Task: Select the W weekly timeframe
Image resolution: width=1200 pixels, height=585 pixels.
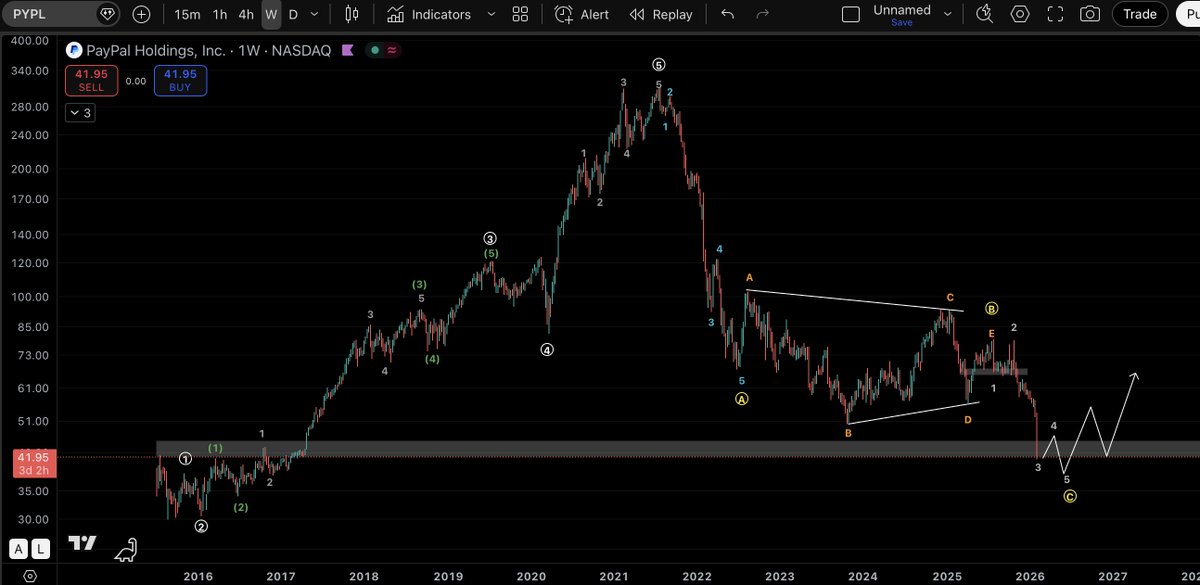Action: [271, 14]
